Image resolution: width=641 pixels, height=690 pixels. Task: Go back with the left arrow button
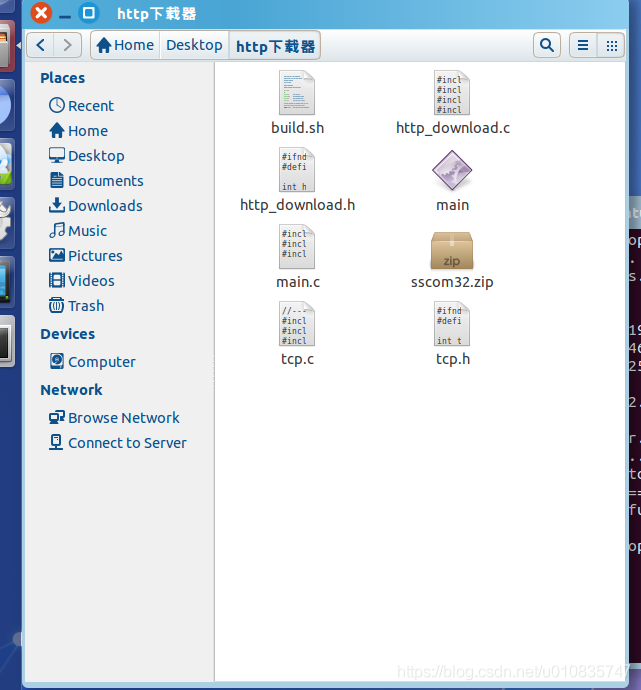coord(40,45)
